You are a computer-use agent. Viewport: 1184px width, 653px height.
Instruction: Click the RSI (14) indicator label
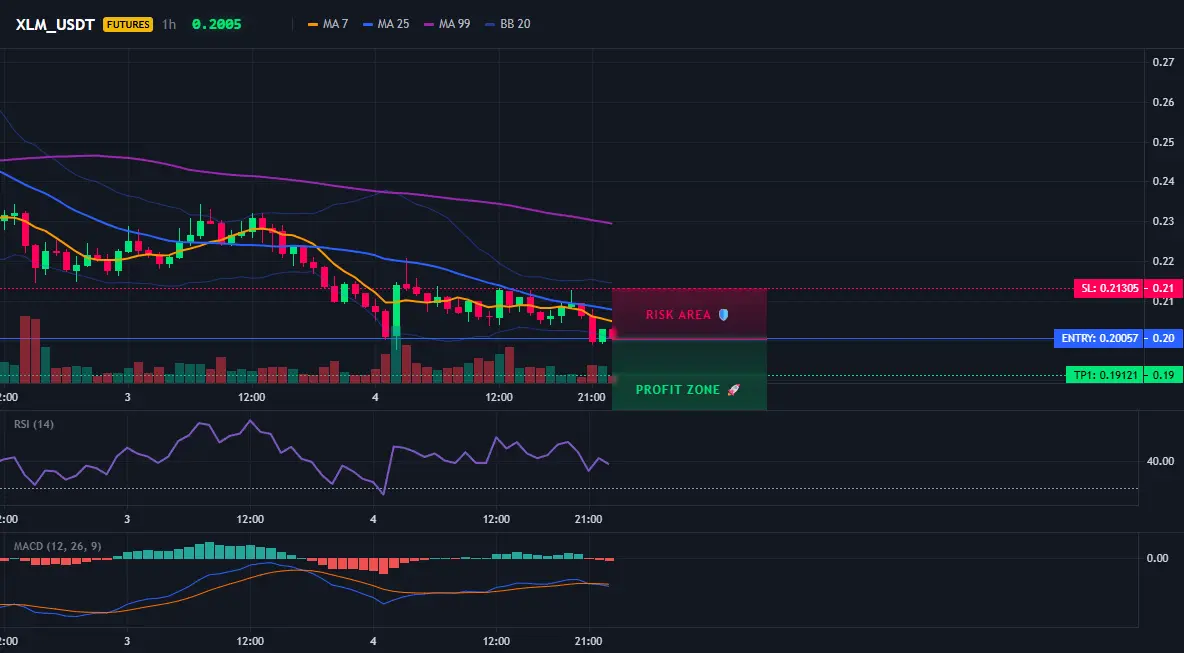point(34,424)
